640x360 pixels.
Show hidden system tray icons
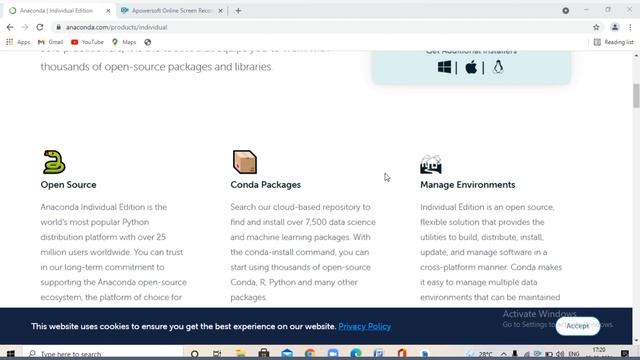pyautogui.click(x=504, y=354)
